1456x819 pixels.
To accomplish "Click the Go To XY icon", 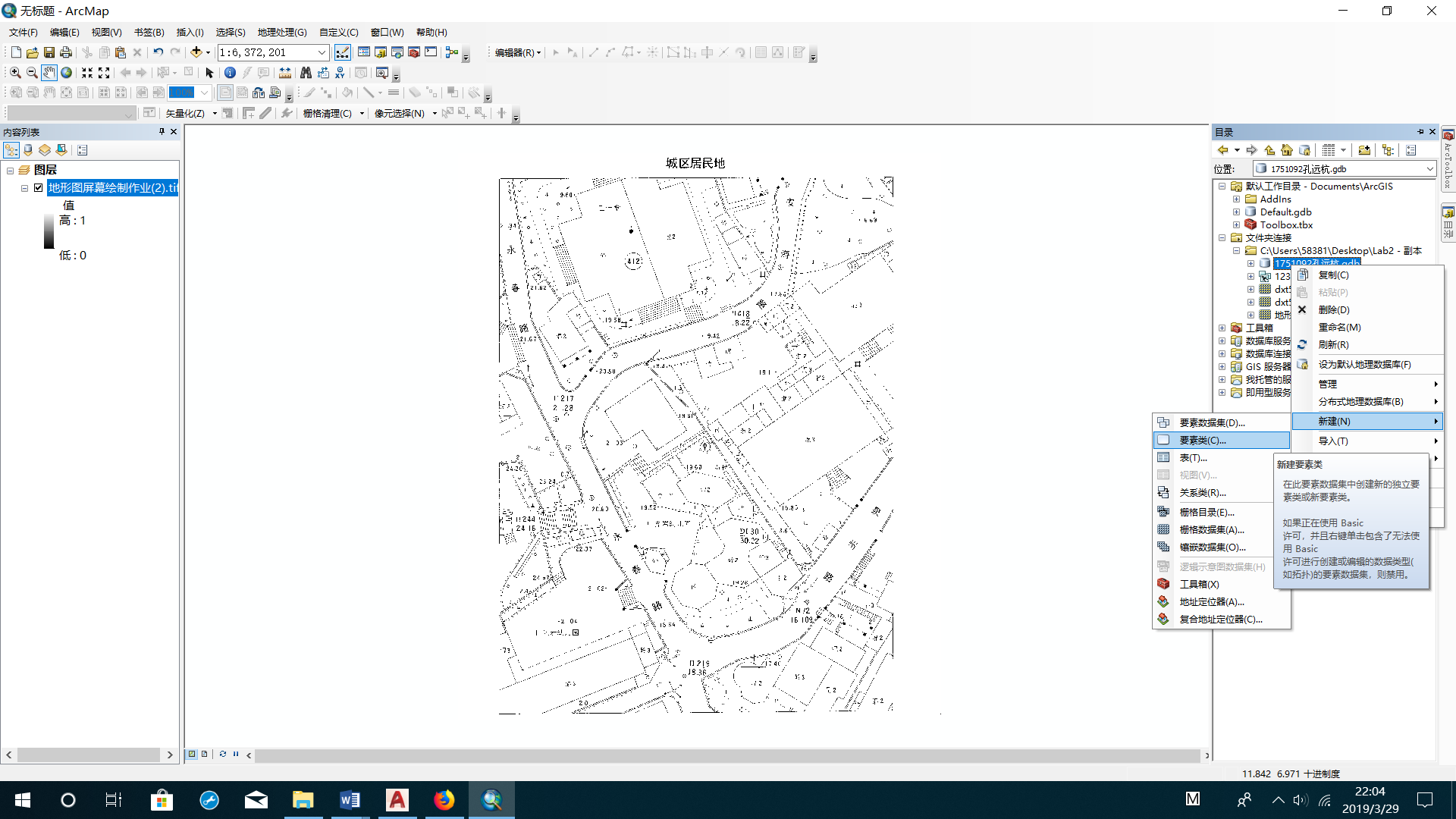I will pyautogui.click(x=340, y=73).
